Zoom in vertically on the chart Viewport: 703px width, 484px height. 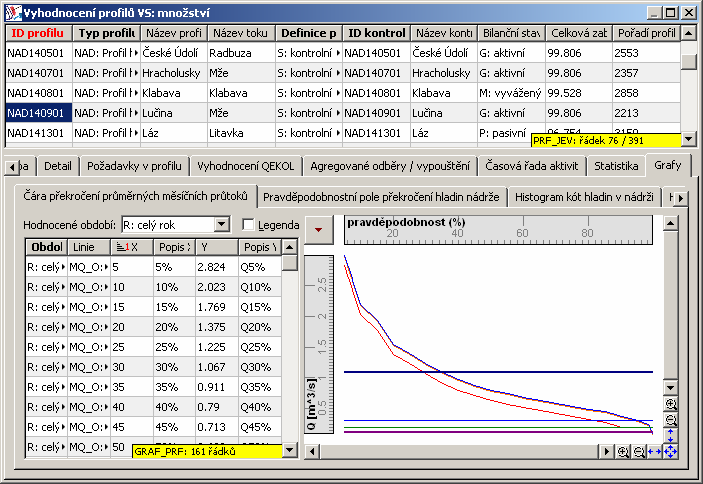point(670,404)
